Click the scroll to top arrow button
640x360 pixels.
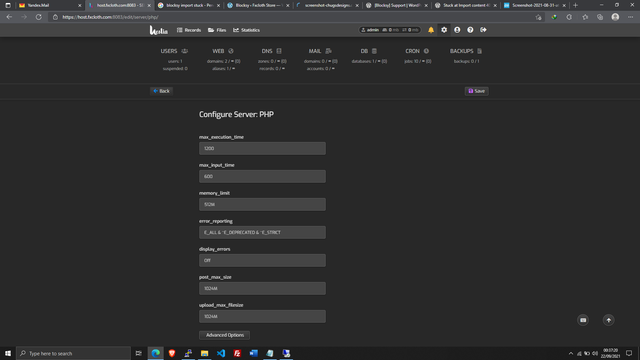[609, 320]
